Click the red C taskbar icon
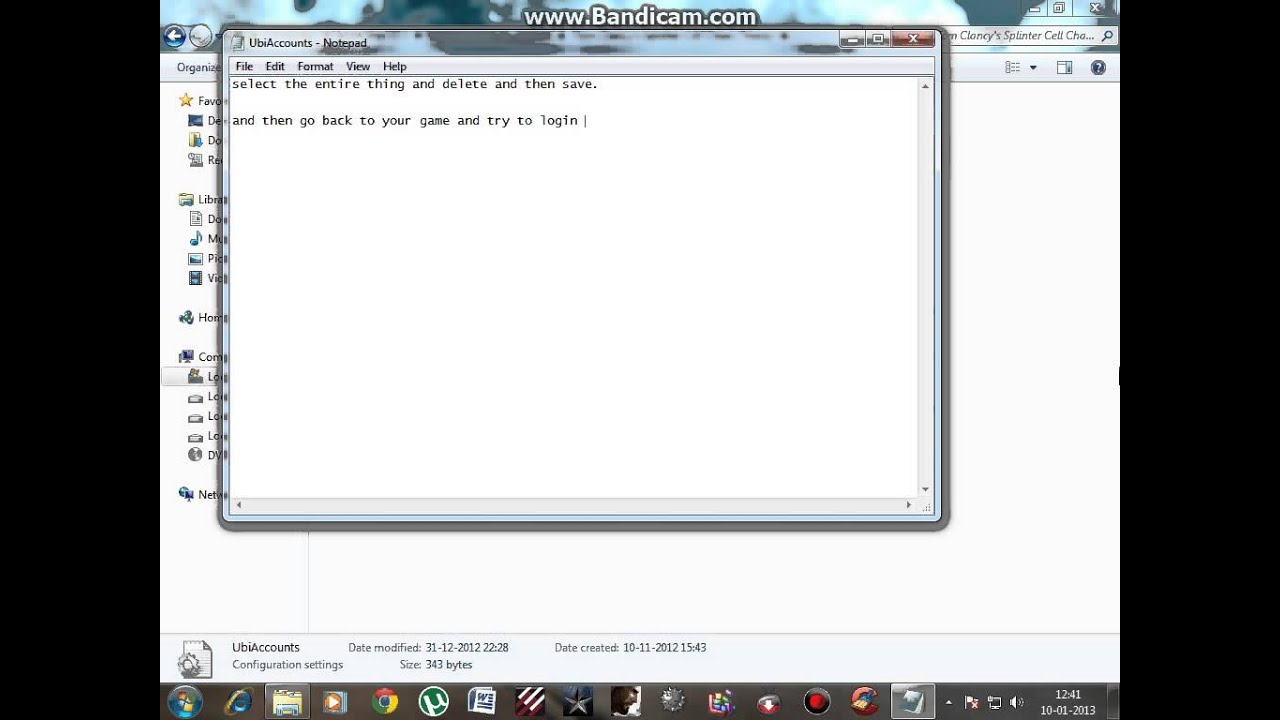Screen dimensions: 1280x720 [865, 701]
